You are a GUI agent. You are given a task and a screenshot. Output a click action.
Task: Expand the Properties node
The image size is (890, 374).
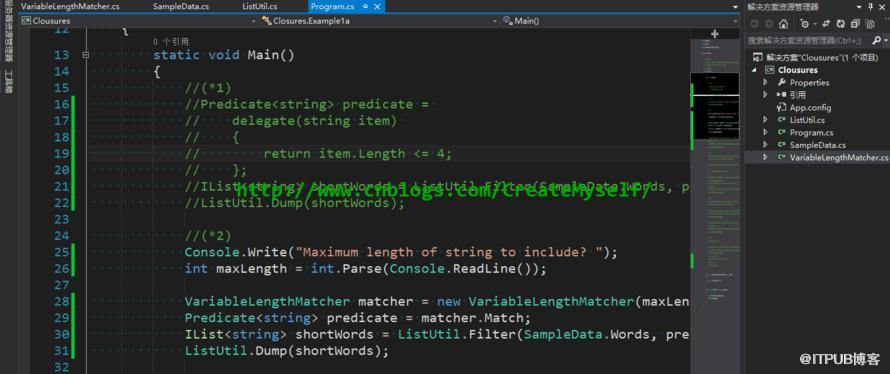(766, 82)
